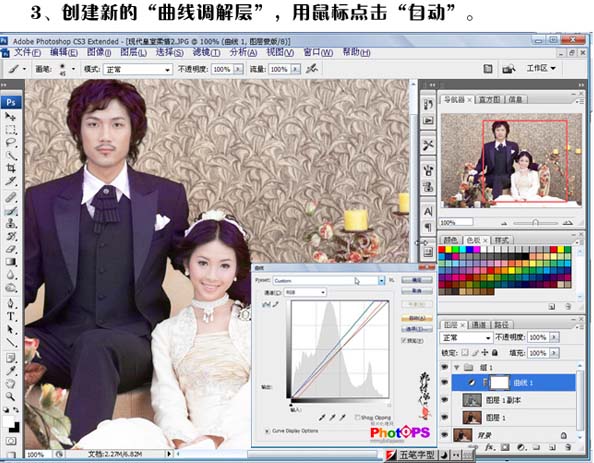Select the Zoom magnifier tool
The width and height of the screenshot is (594, 463).
pos(11,396)
